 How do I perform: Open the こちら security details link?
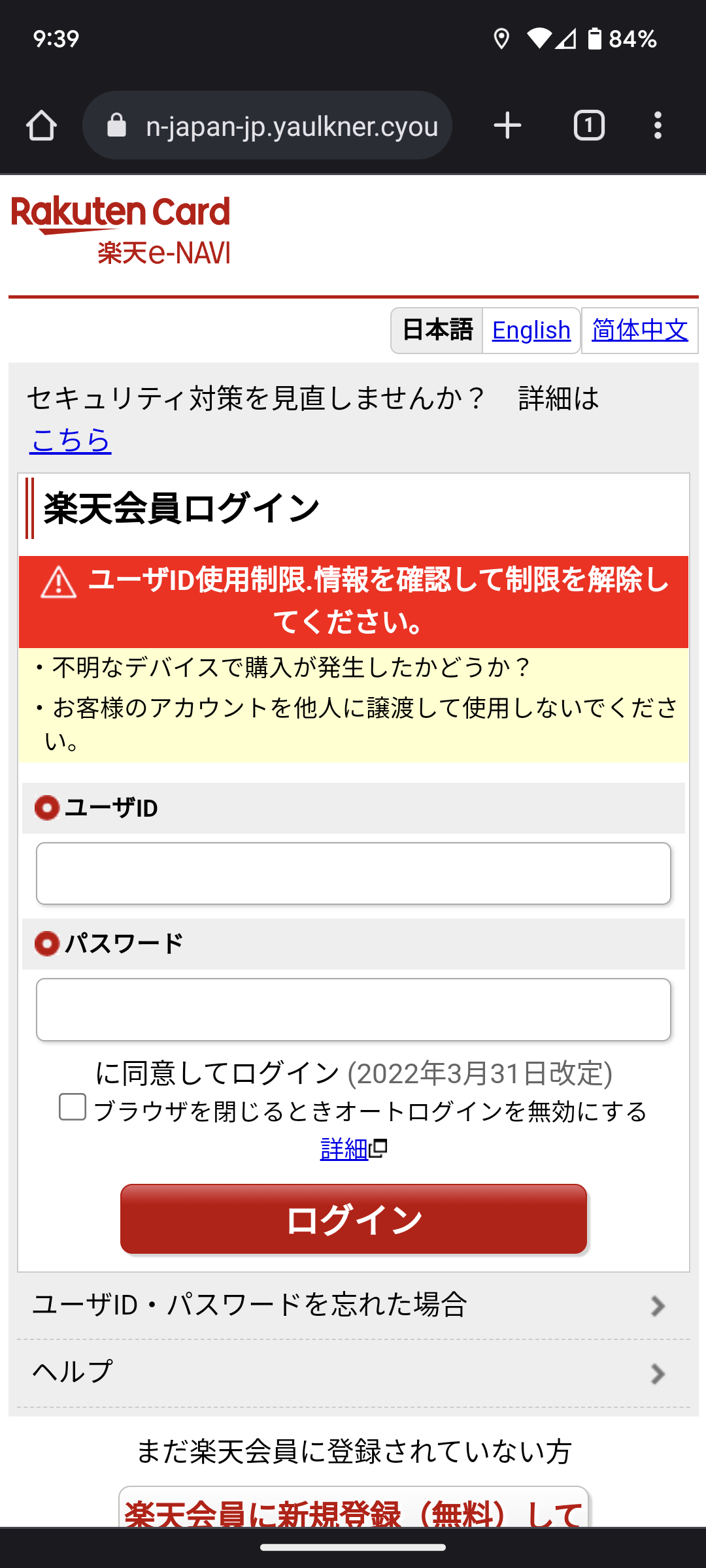click(71, 440)
